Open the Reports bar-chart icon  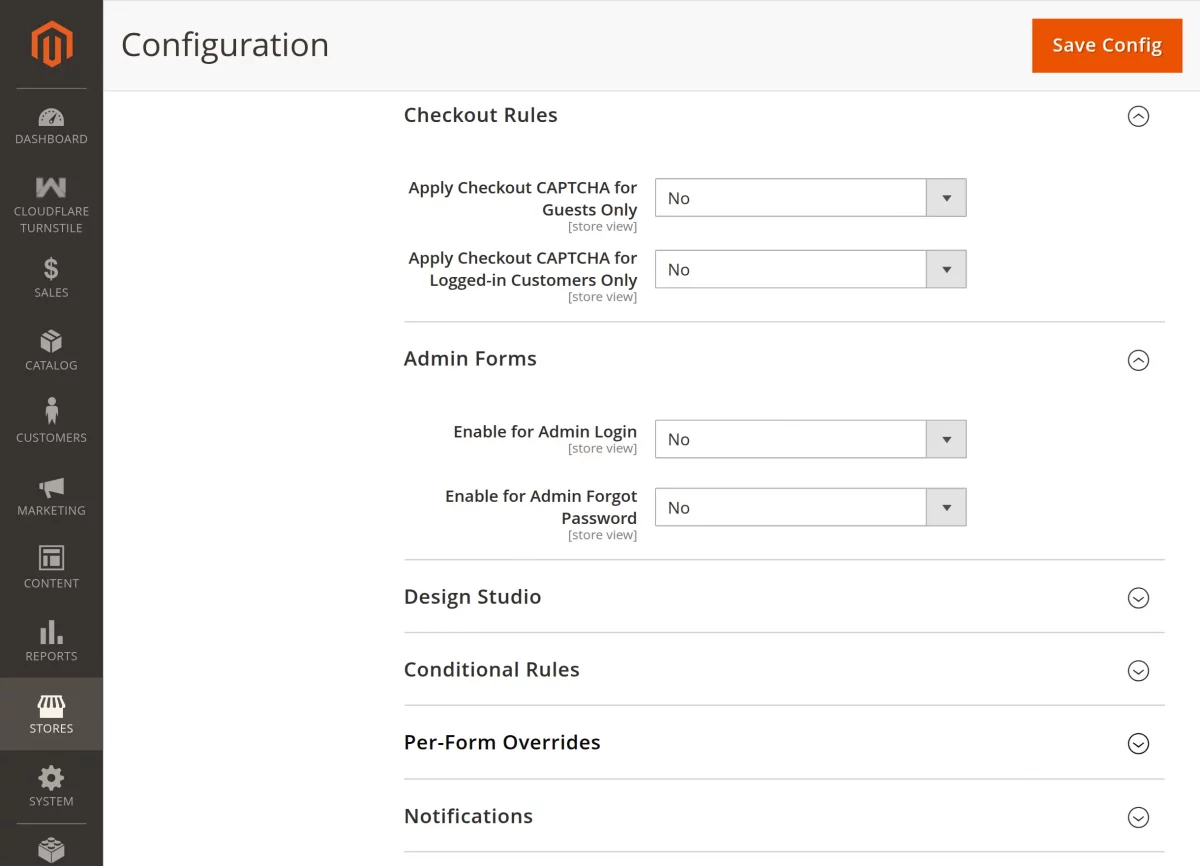click(51, 632)
